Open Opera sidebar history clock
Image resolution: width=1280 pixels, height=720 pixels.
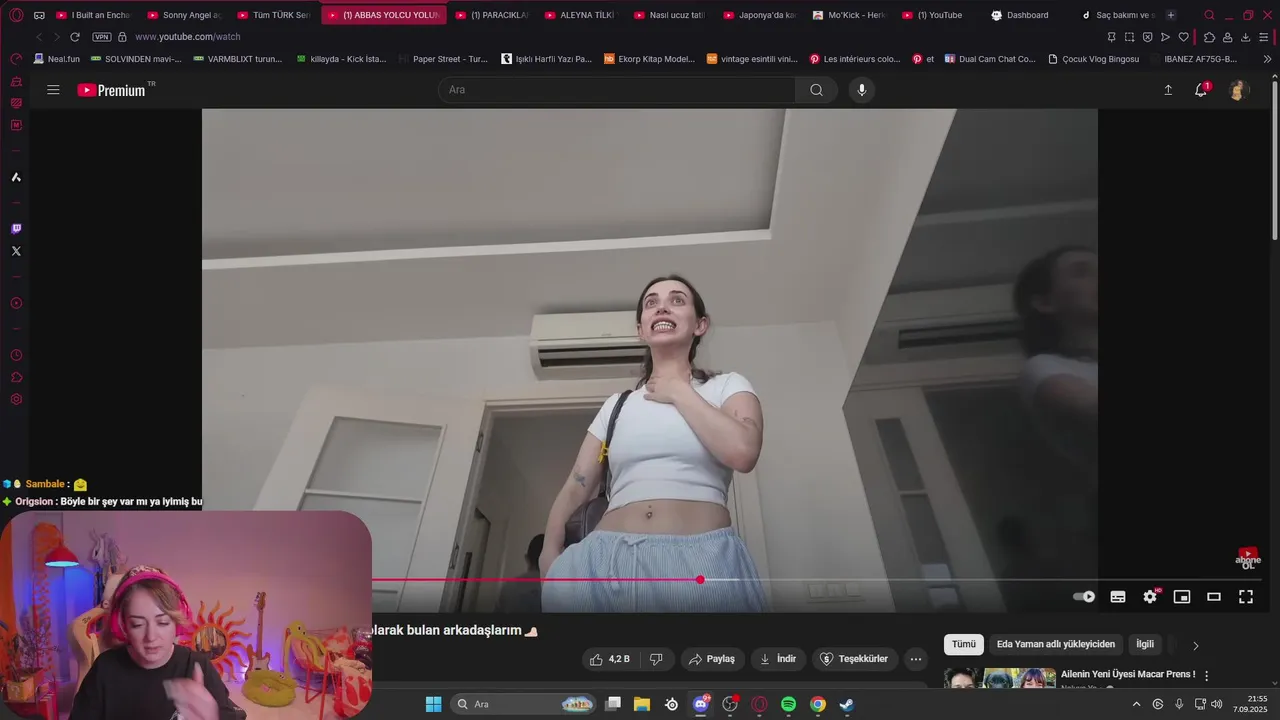click(16, 355)
